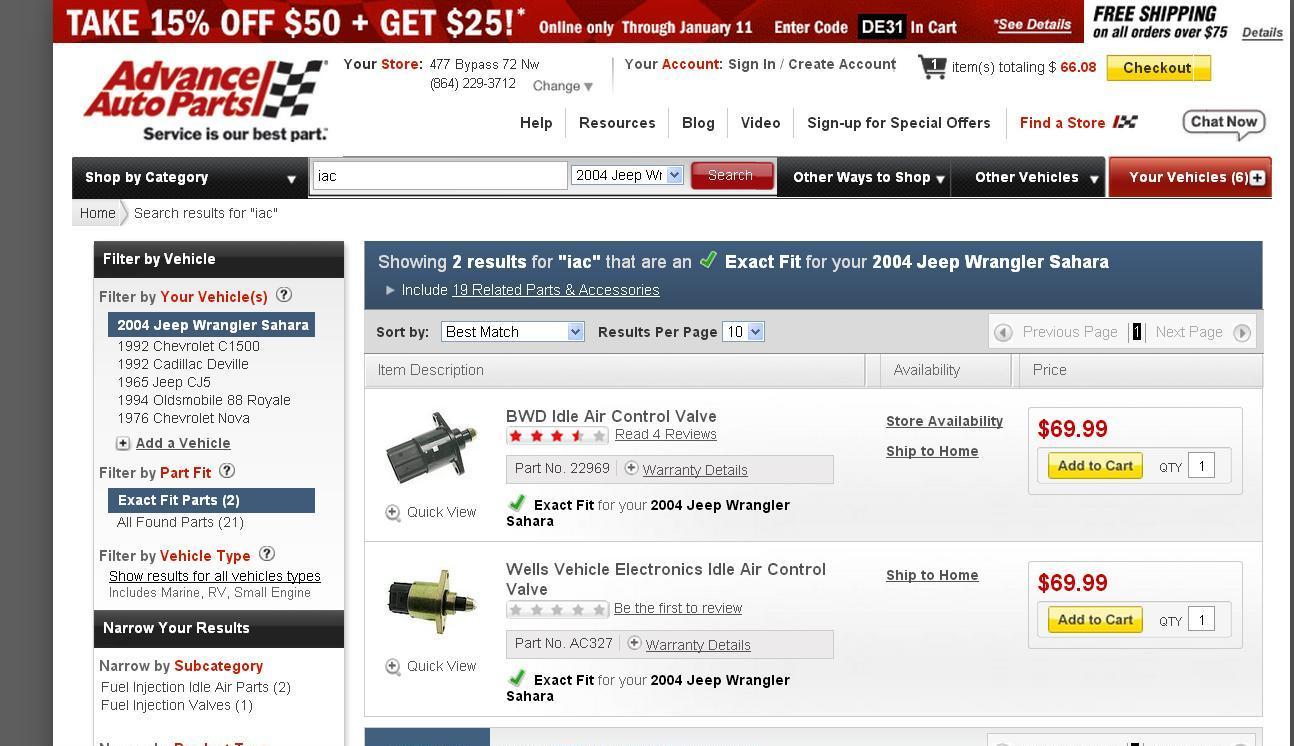
Task: Click the star rating for BWD valve
Action: (557, 435)
